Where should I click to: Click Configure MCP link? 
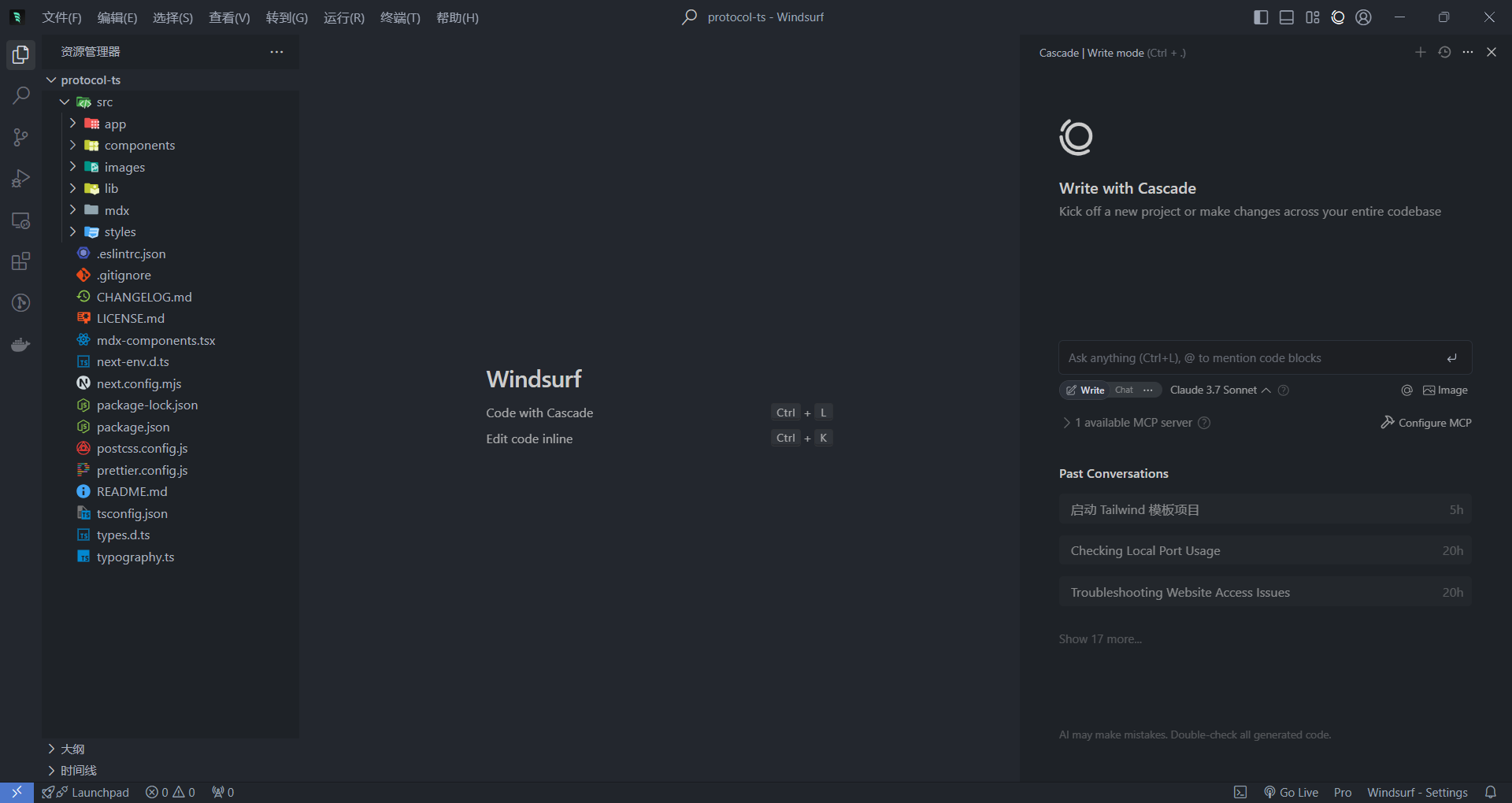pos(1426,423)
